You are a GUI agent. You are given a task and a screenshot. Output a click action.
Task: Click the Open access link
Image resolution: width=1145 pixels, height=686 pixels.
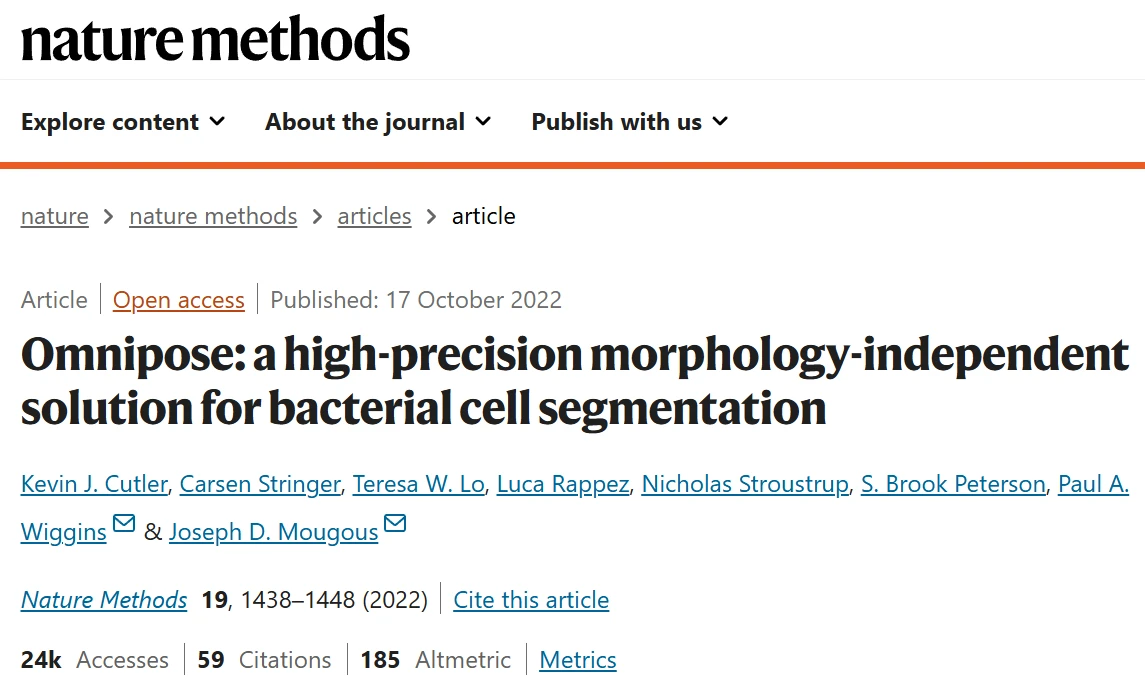179,300
